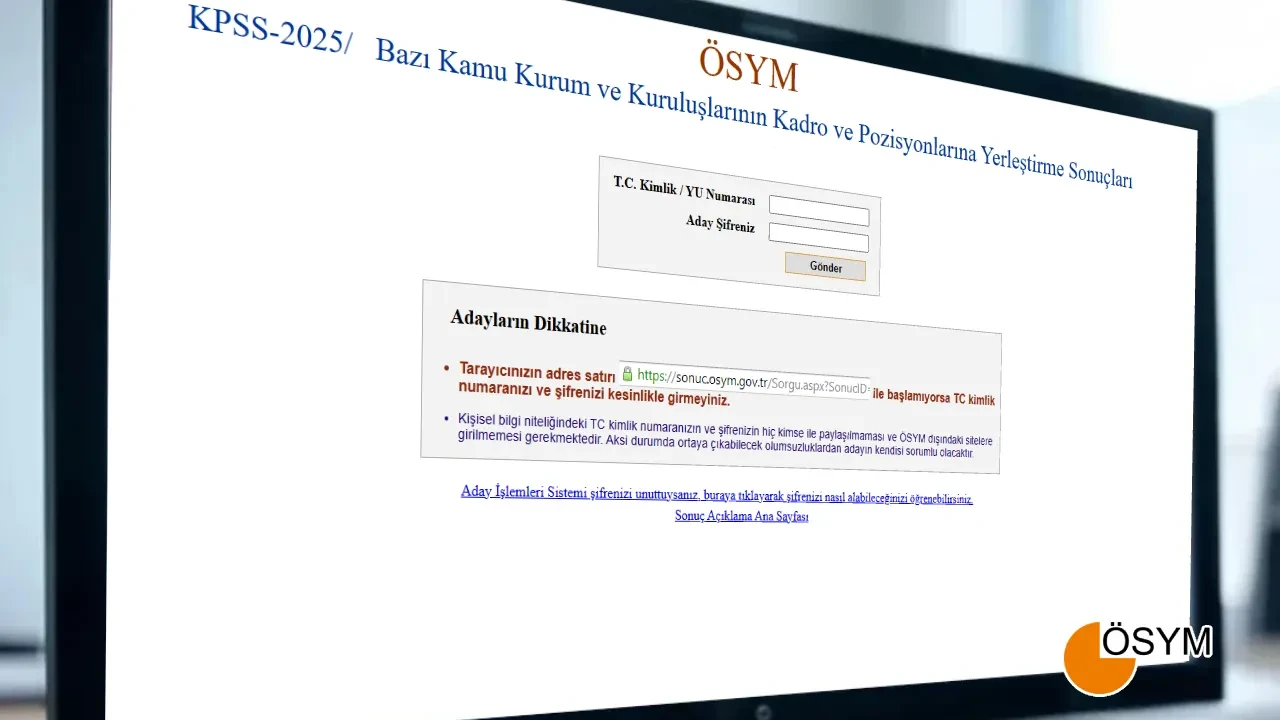Click the Adayların Dikkatine heading
Image resolution: width=1280 pixels, height=720 pixels.
point(529,324)
